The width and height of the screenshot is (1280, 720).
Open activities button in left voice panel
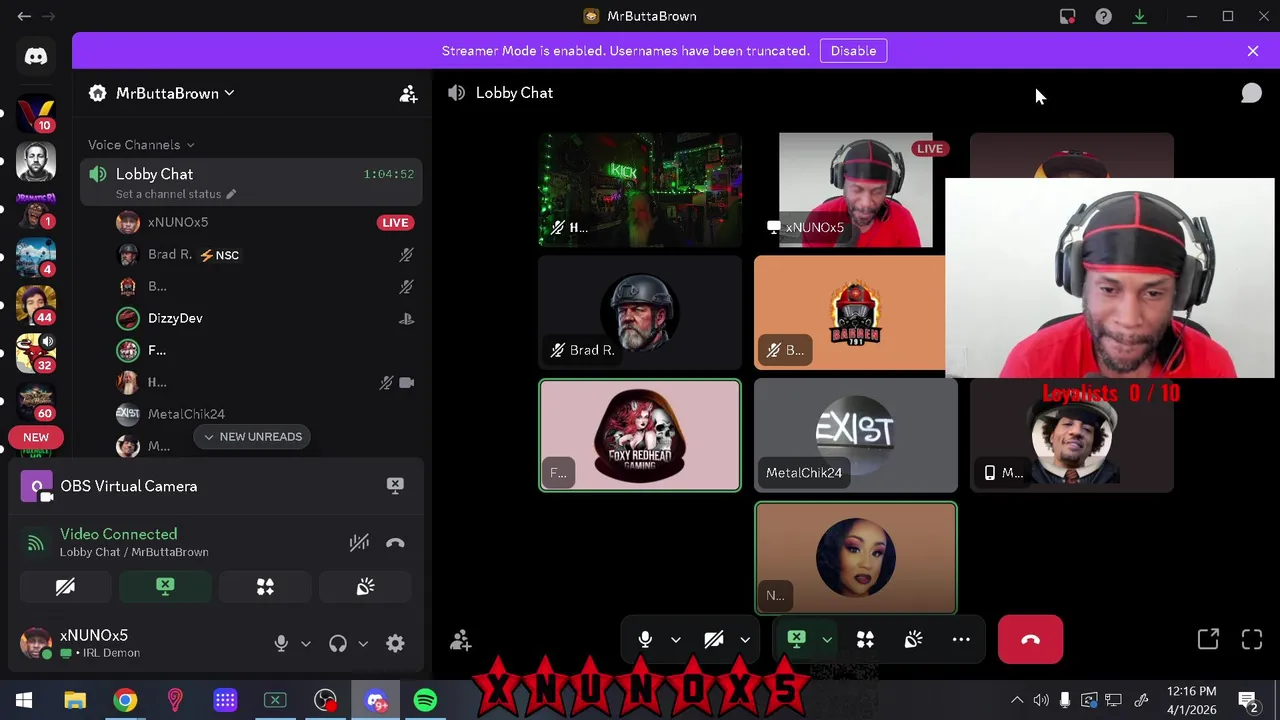pos(265,587)
